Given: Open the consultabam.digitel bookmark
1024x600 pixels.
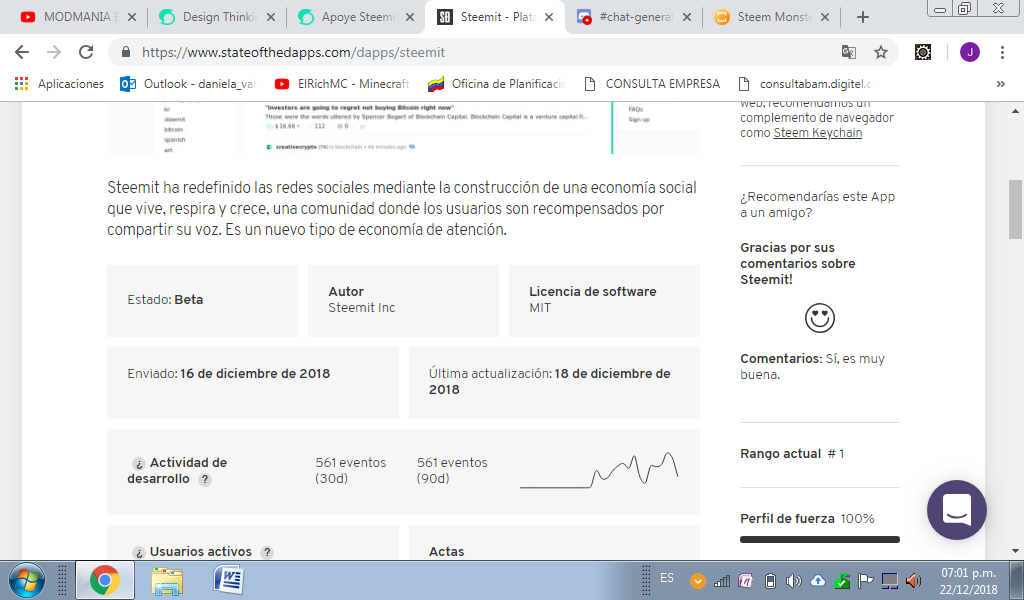Looking at the screenshot, I should (805, 84).
